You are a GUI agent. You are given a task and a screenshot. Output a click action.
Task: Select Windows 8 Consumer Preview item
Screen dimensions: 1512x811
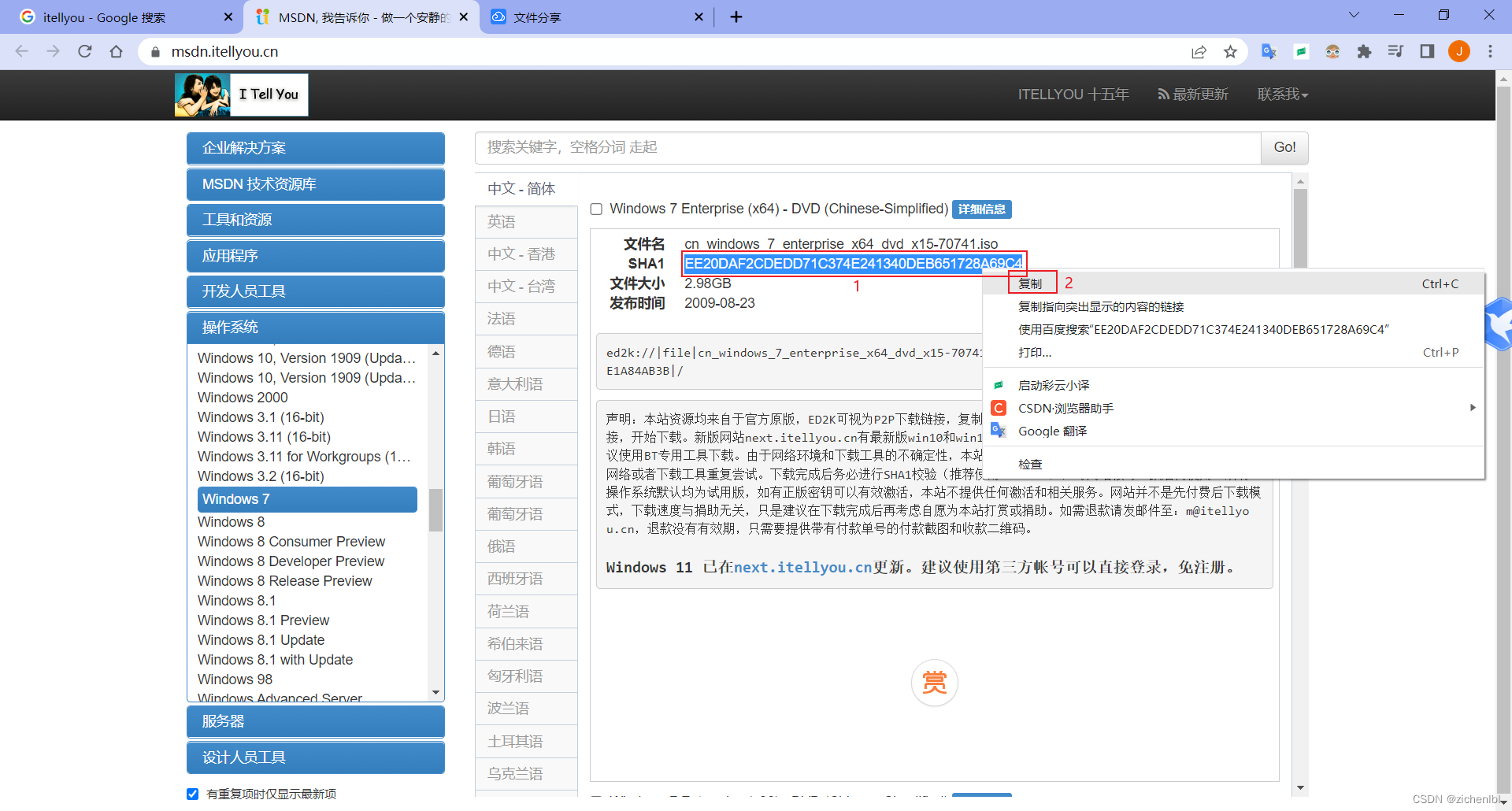click(x=291, y=542)
